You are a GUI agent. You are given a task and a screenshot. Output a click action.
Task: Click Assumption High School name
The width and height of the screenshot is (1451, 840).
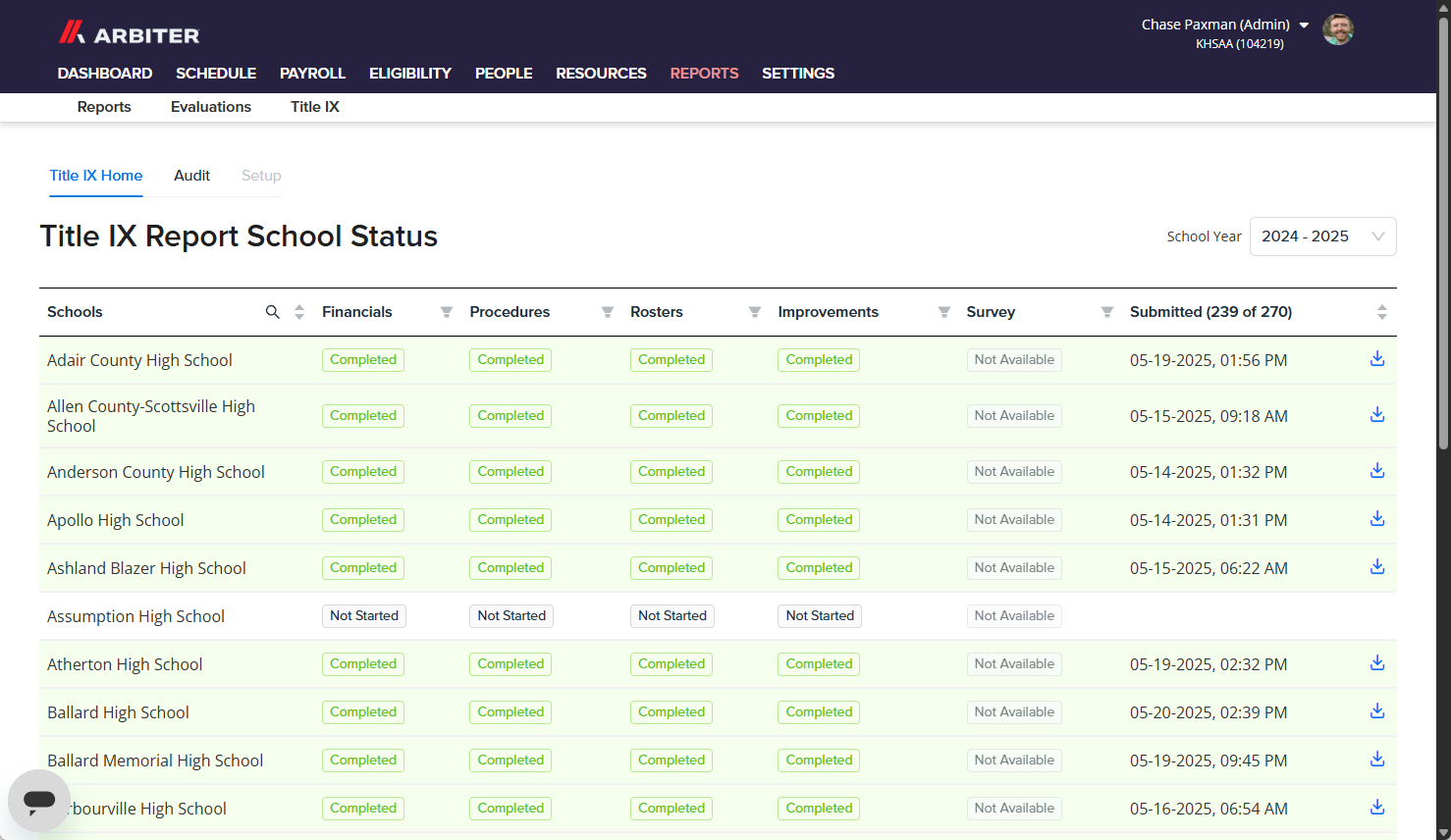coord(135,616)
